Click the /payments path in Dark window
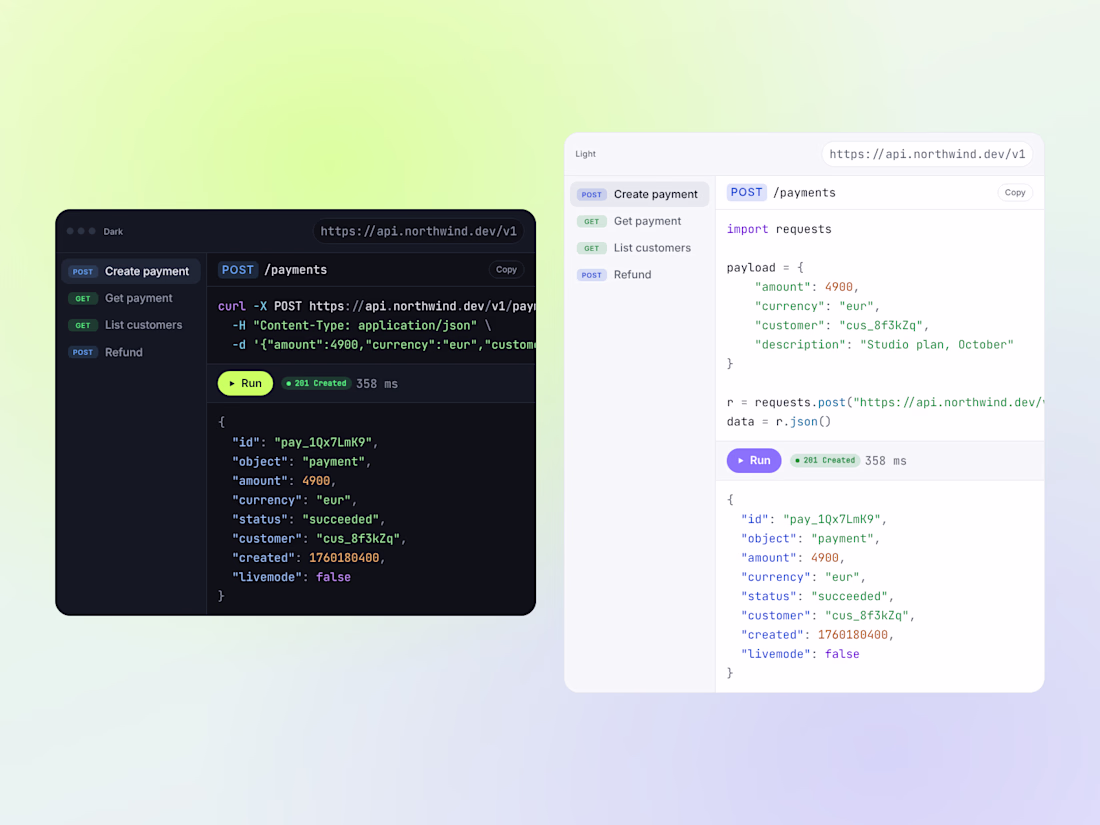 click(x=295, y=270)
